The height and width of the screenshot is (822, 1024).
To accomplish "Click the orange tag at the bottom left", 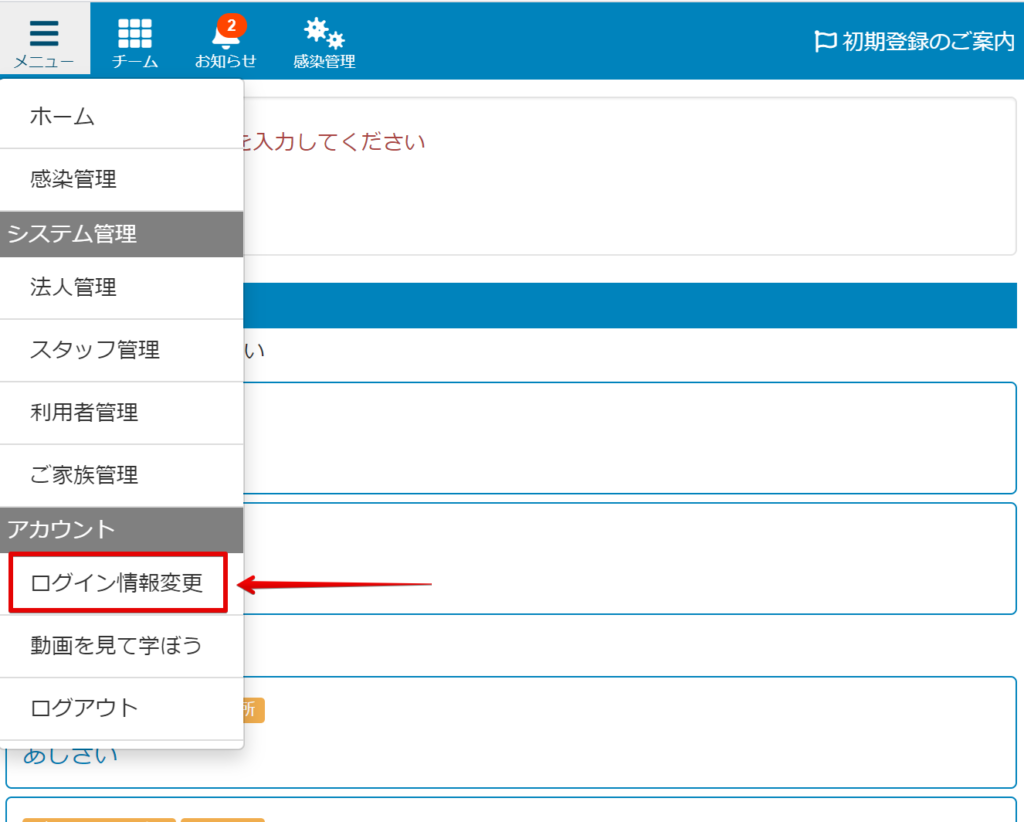I will pos(100,818).
